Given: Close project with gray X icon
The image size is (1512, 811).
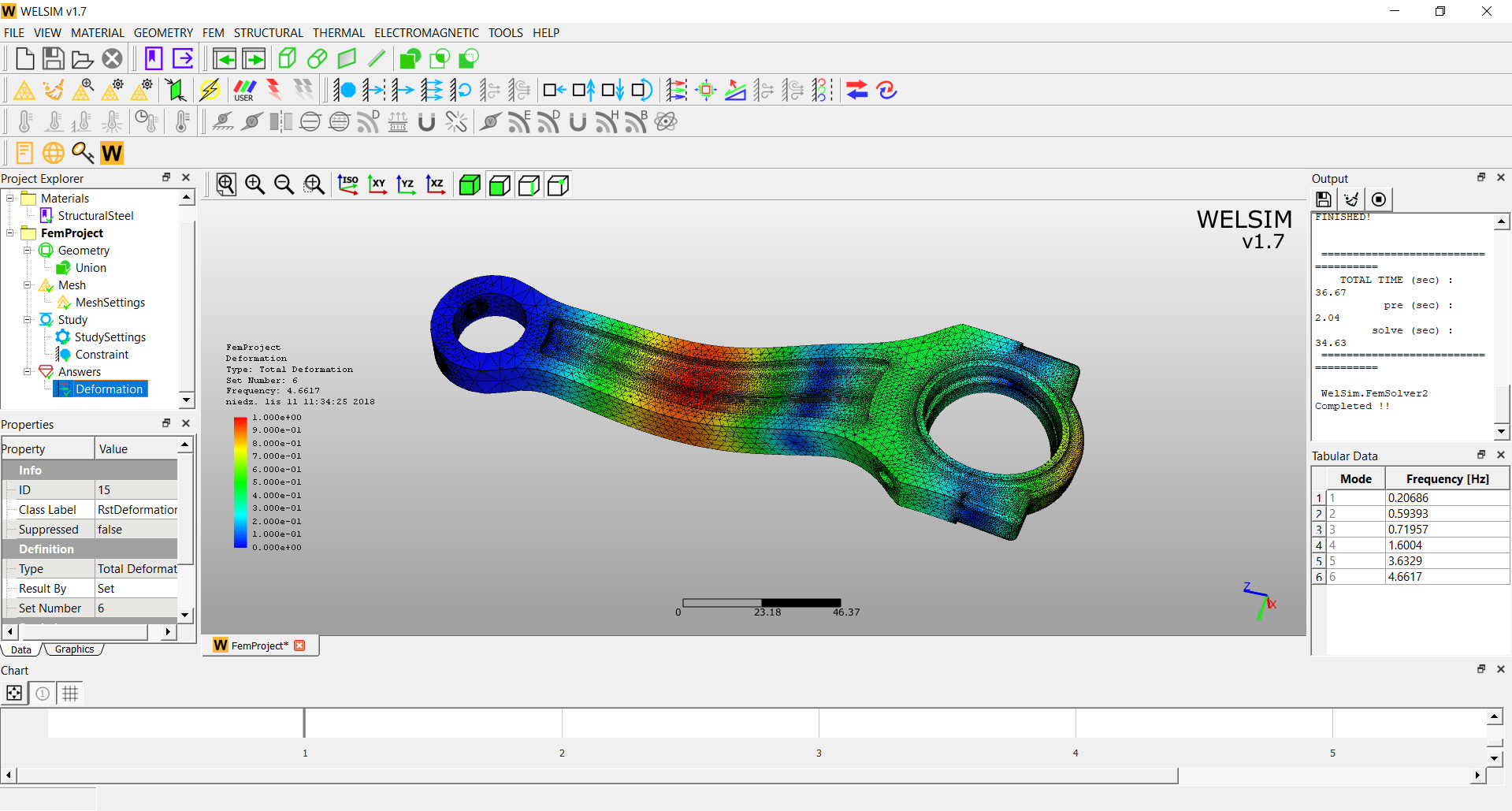Looking at the screenshot, I should [113, 59].
